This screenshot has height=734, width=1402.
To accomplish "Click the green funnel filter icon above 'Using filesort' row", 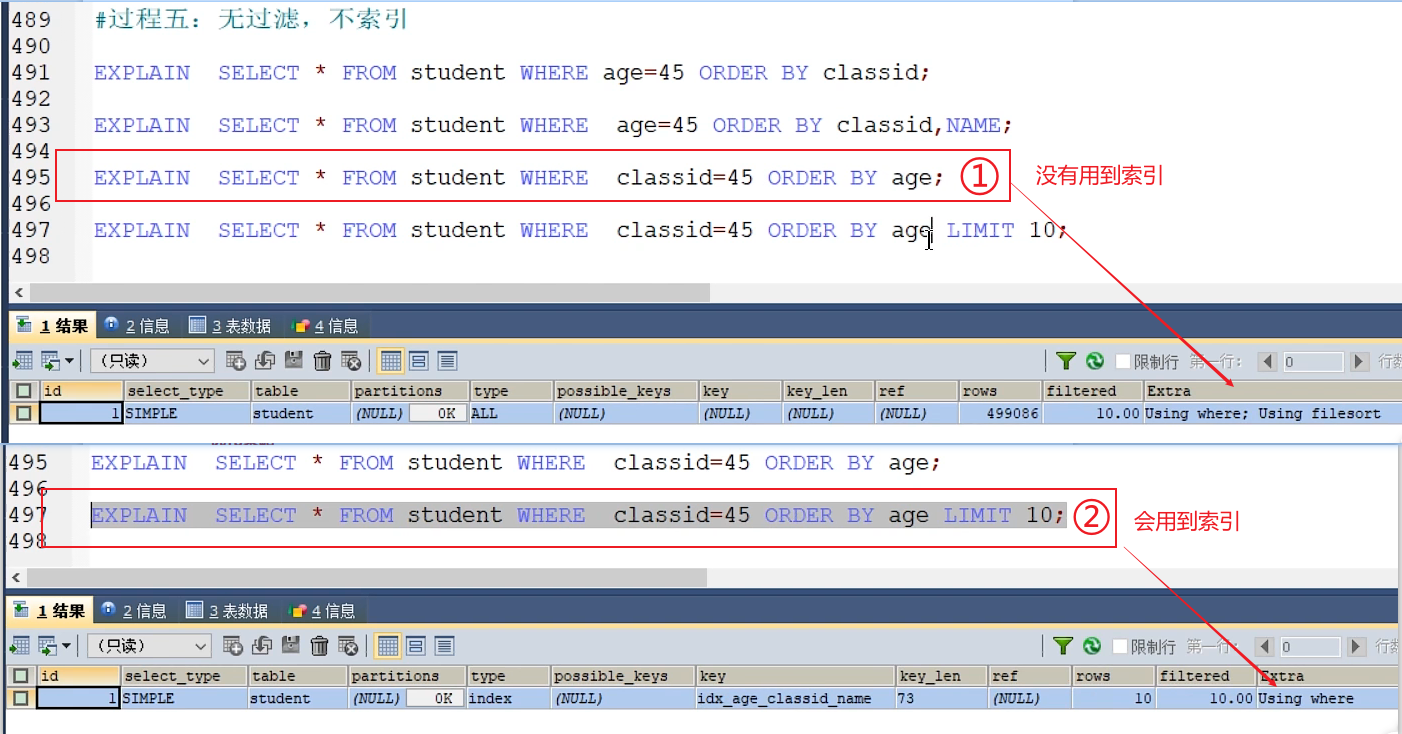I will [x=1066, y=361].
